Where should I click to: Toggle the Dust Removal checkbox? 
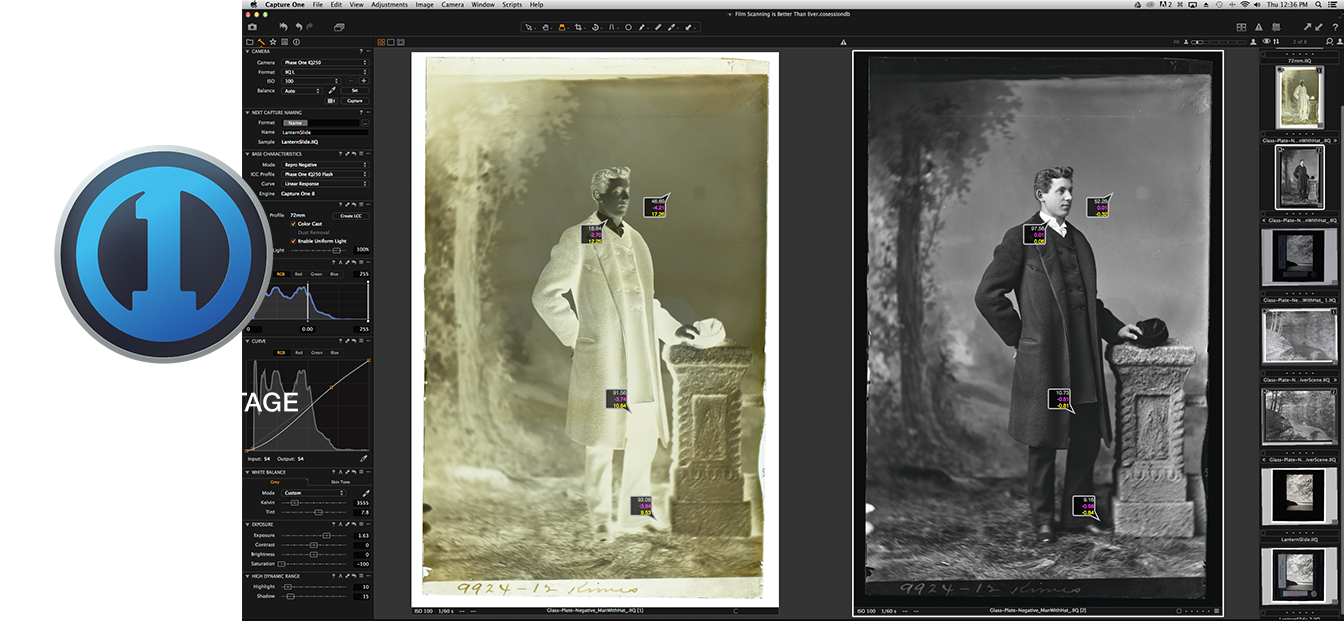tap(293, 232)
